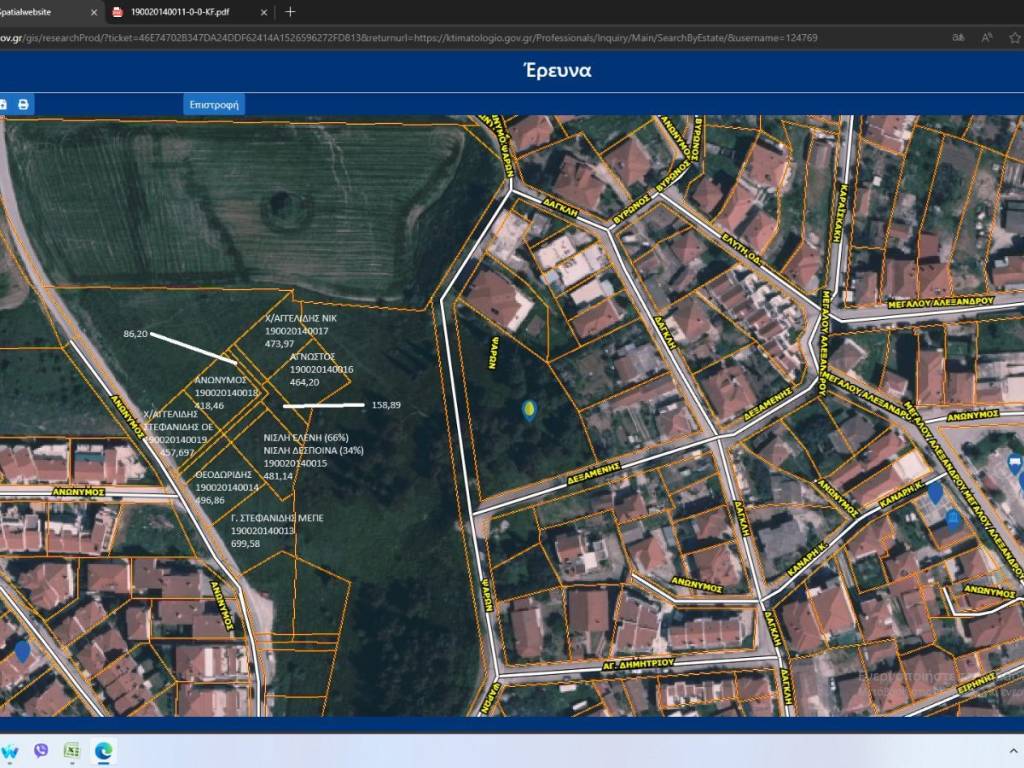Click the save icon left of print
This screenshot has width=1024, height=768.
(x=3, y=105)
